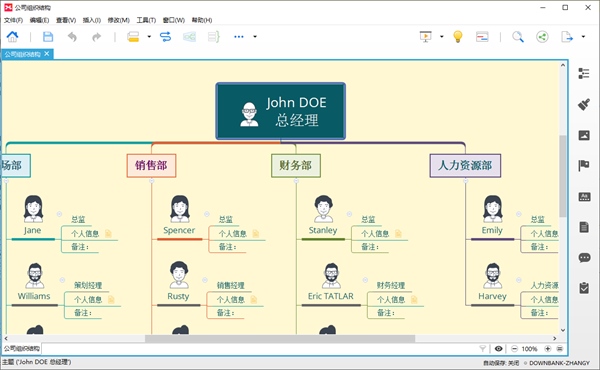Toggle the eye visibility icon at bottom

click(x=498, y=349)
